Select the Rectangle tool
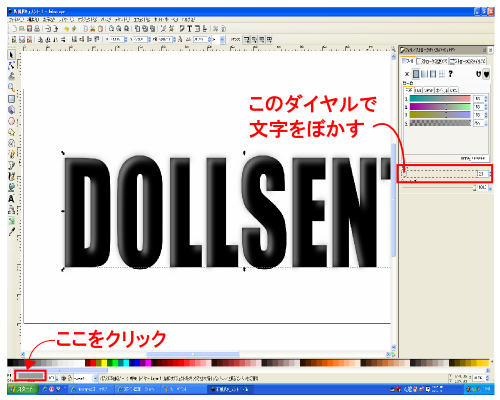 (x=11, y=99)
